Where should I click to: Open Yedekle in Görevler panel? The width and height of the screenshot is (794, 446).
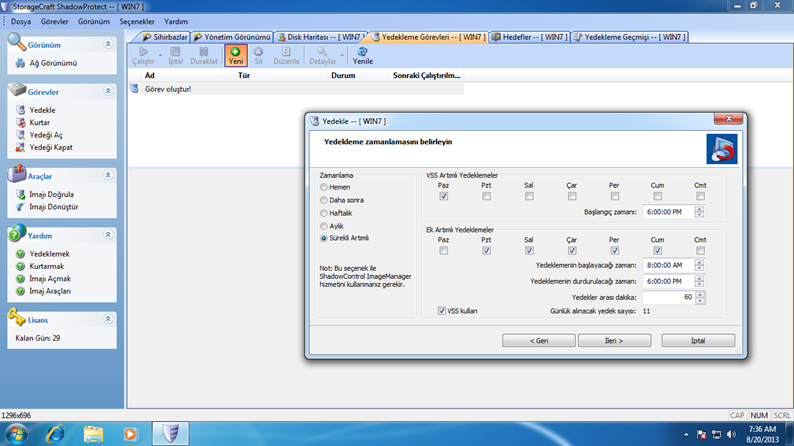click(43, 110)
